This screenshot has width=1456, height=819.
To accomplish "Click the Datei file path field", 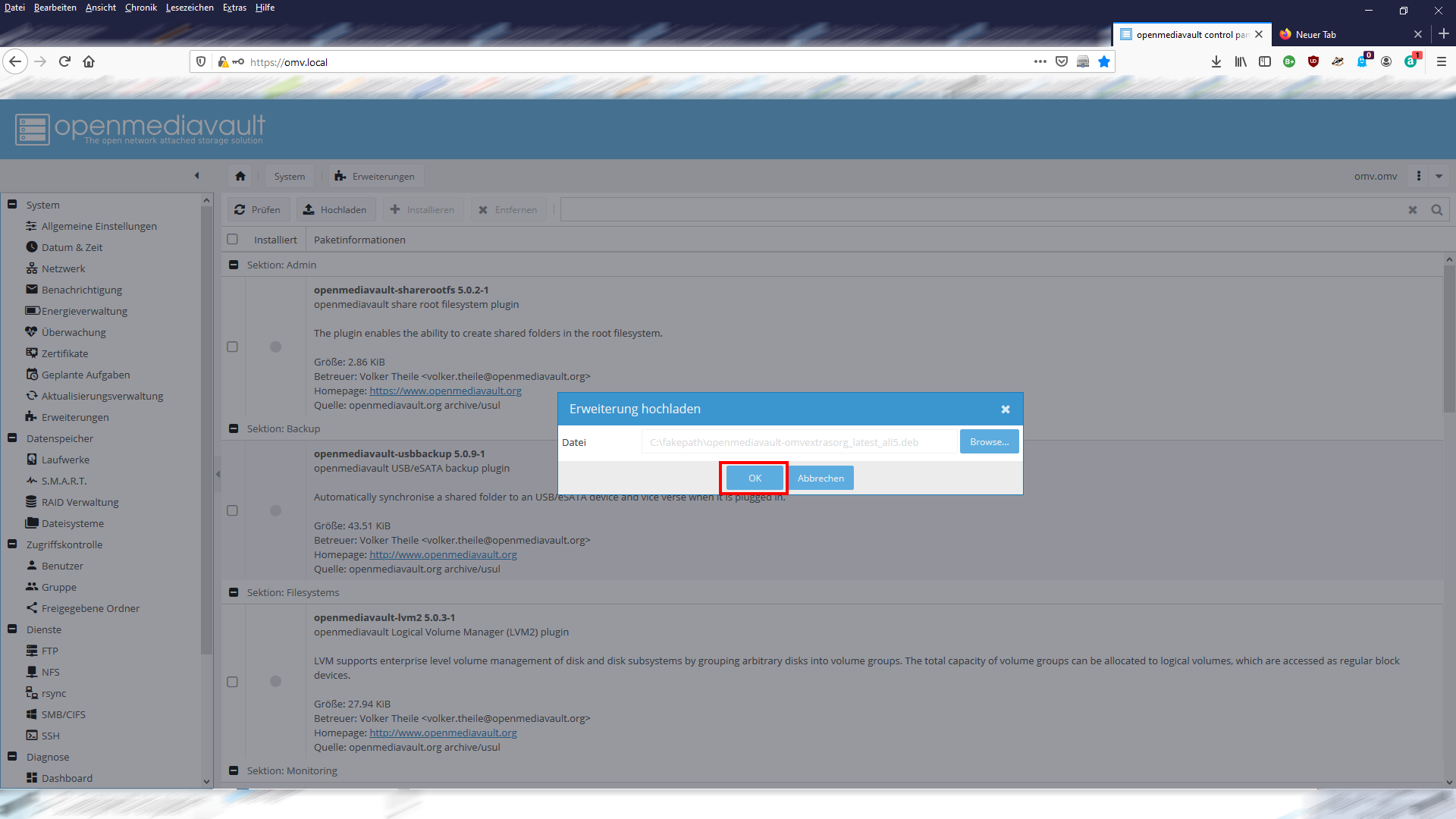I will point(799,442).
